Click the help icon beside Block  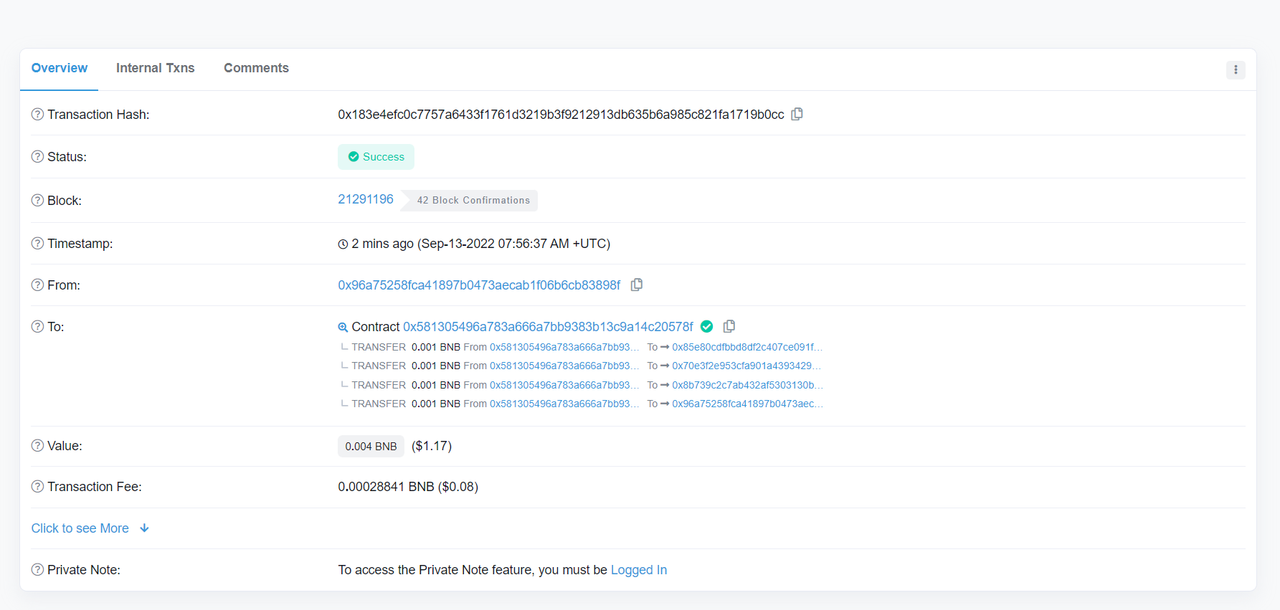click(38, 201)
